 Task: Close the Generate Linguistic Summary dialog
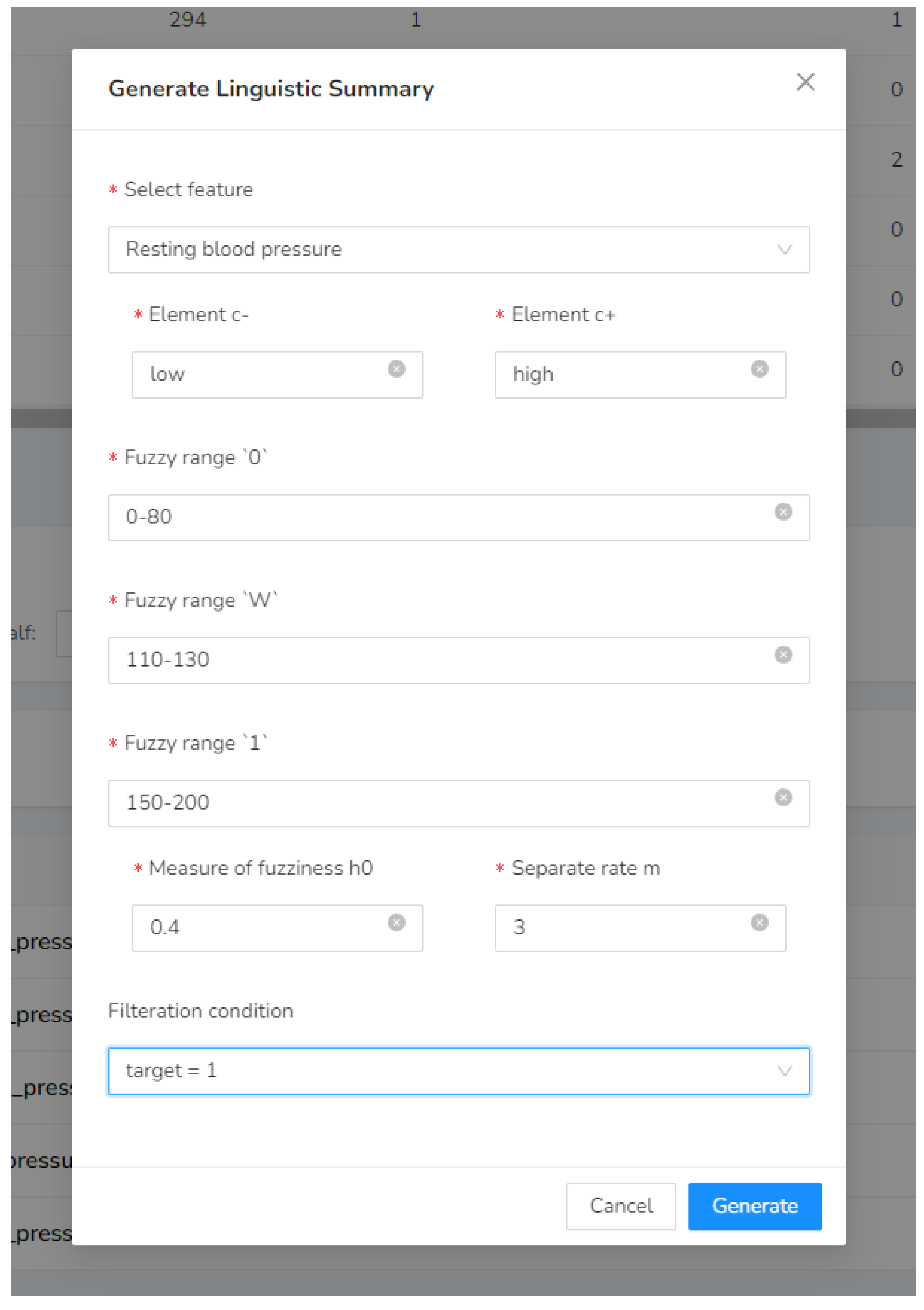point(805,82)
